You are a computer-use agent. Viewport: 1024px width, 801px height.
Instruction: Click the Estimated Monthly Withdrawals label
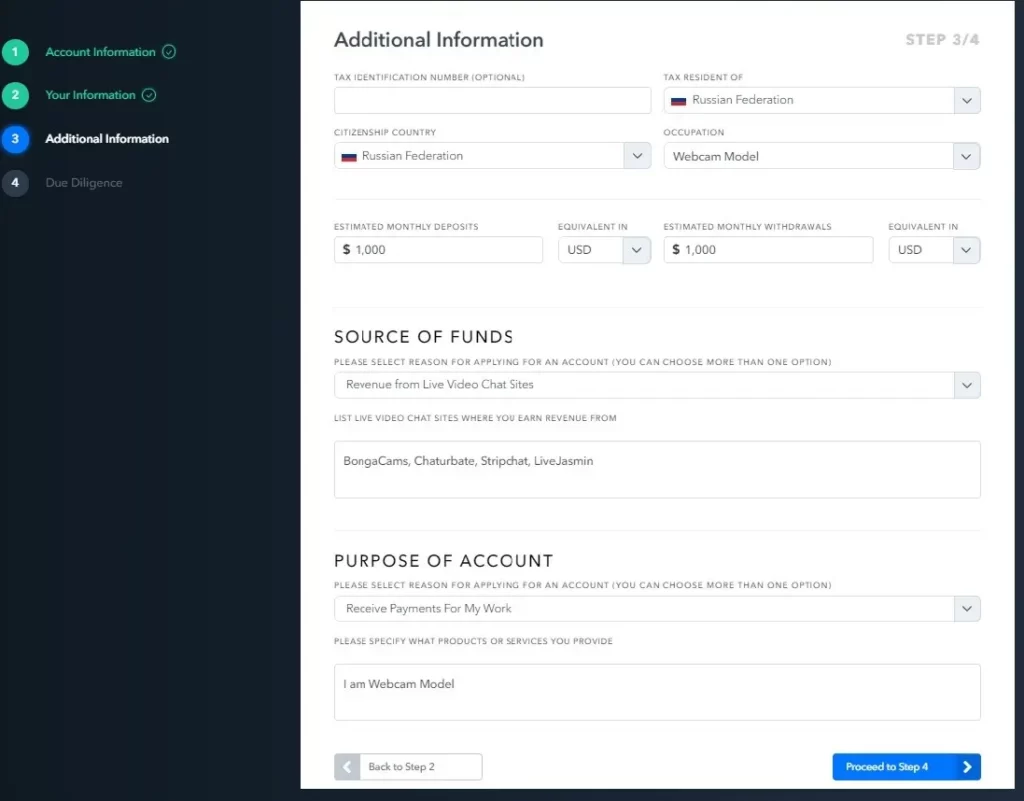click(x=748, y=227)
